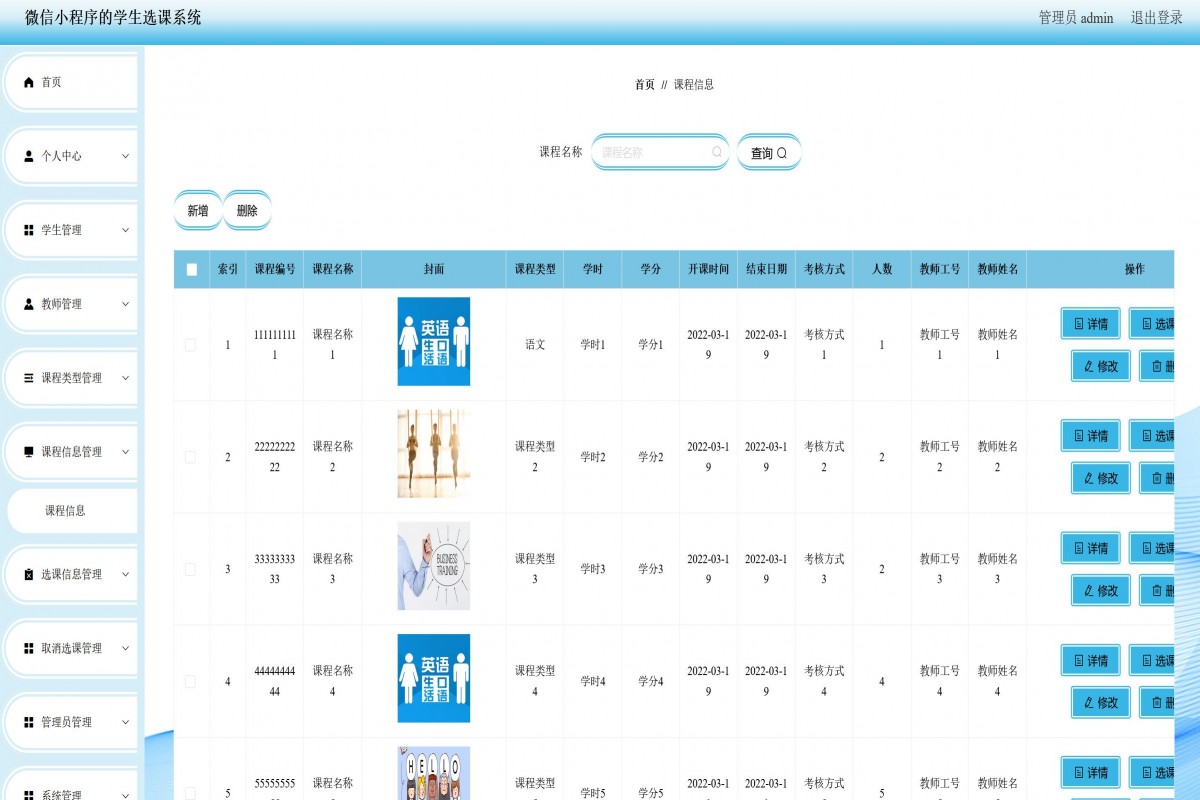
Task: Expand the 取消选课管理 chevron
Action: [x=125, y=648]
